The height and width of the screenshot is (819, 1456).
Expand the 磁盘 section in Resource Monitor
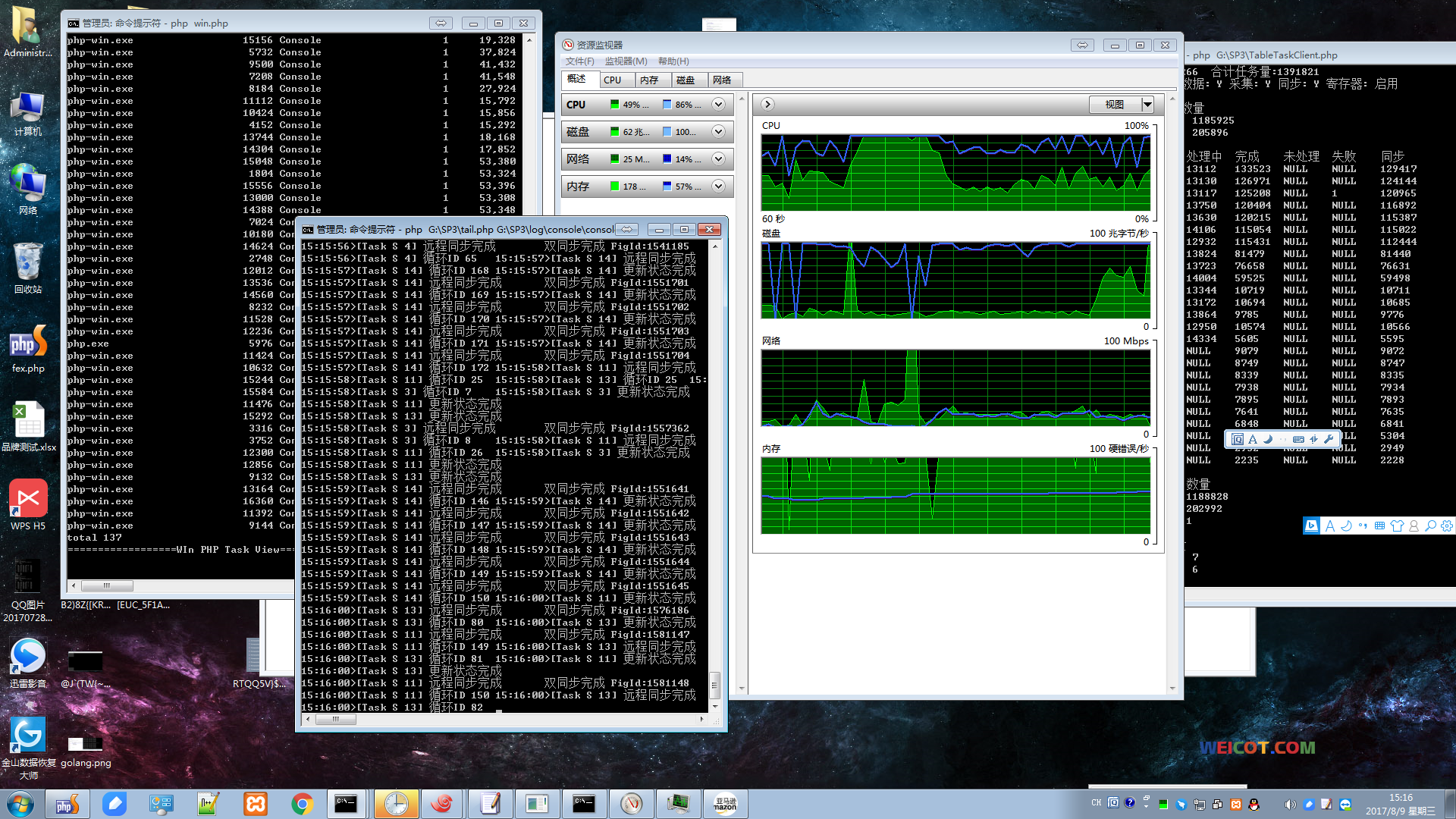(x=718, y=132)
